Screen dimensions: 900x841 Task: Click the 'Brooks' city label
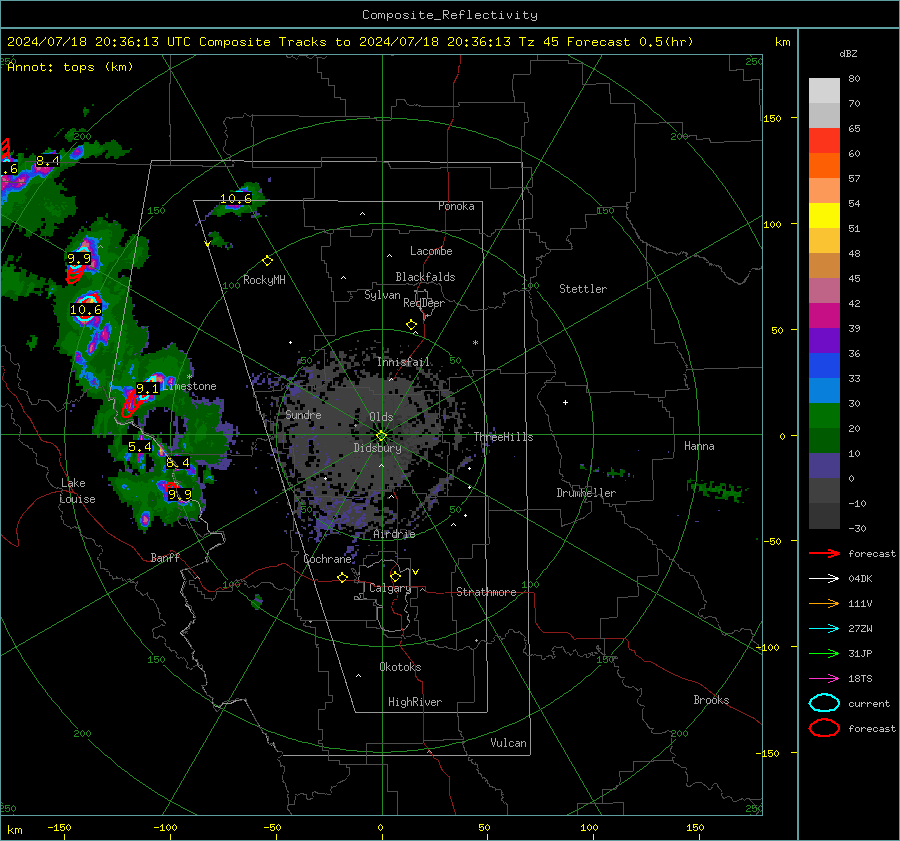tap(711, 700)
